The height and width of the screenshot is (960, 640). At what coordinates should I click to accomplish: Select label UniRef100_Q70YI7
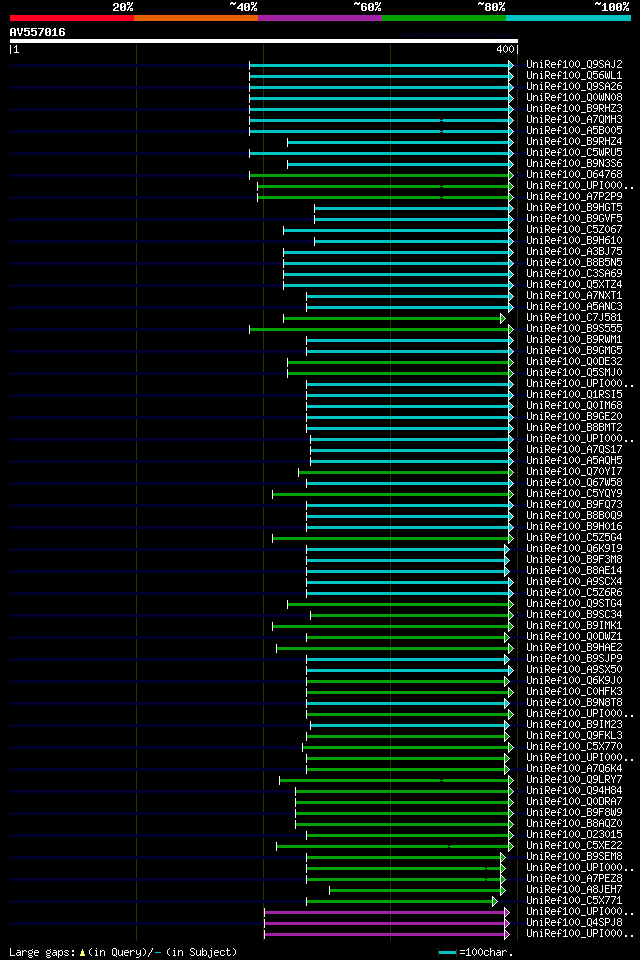(x=574, y=472)
